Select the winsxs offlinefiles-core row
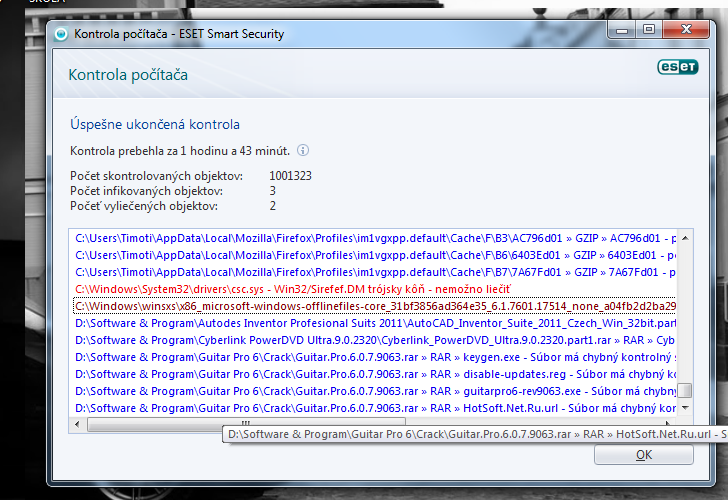Screen dimensions: 728x500 (x=375, y=306)
